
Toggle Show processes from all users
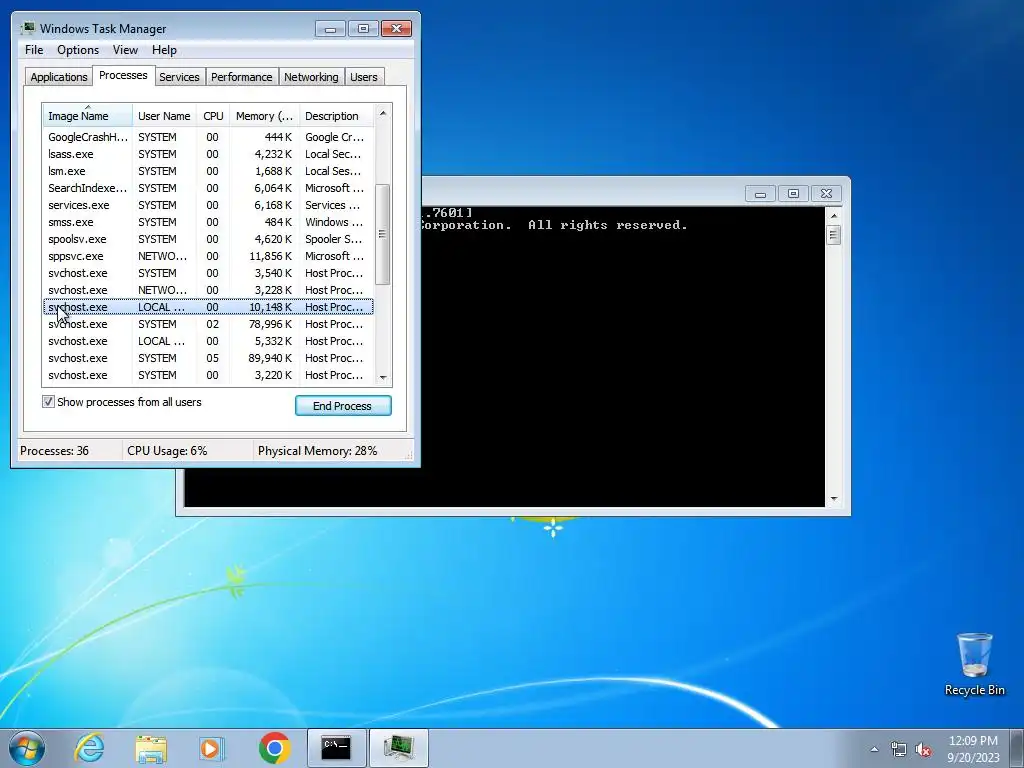tap(48, 402)
